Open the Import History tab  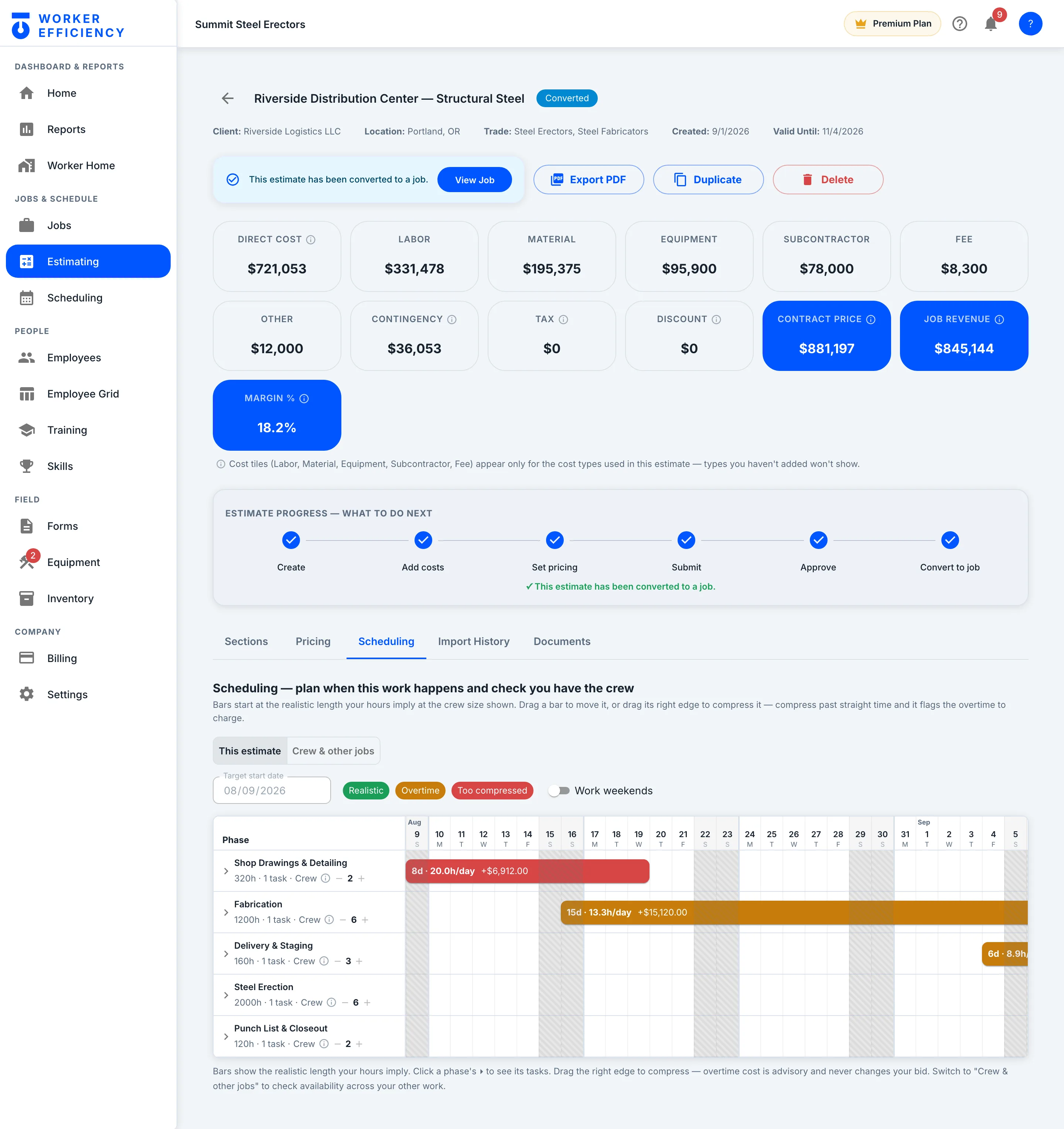[x=474, y=642]
